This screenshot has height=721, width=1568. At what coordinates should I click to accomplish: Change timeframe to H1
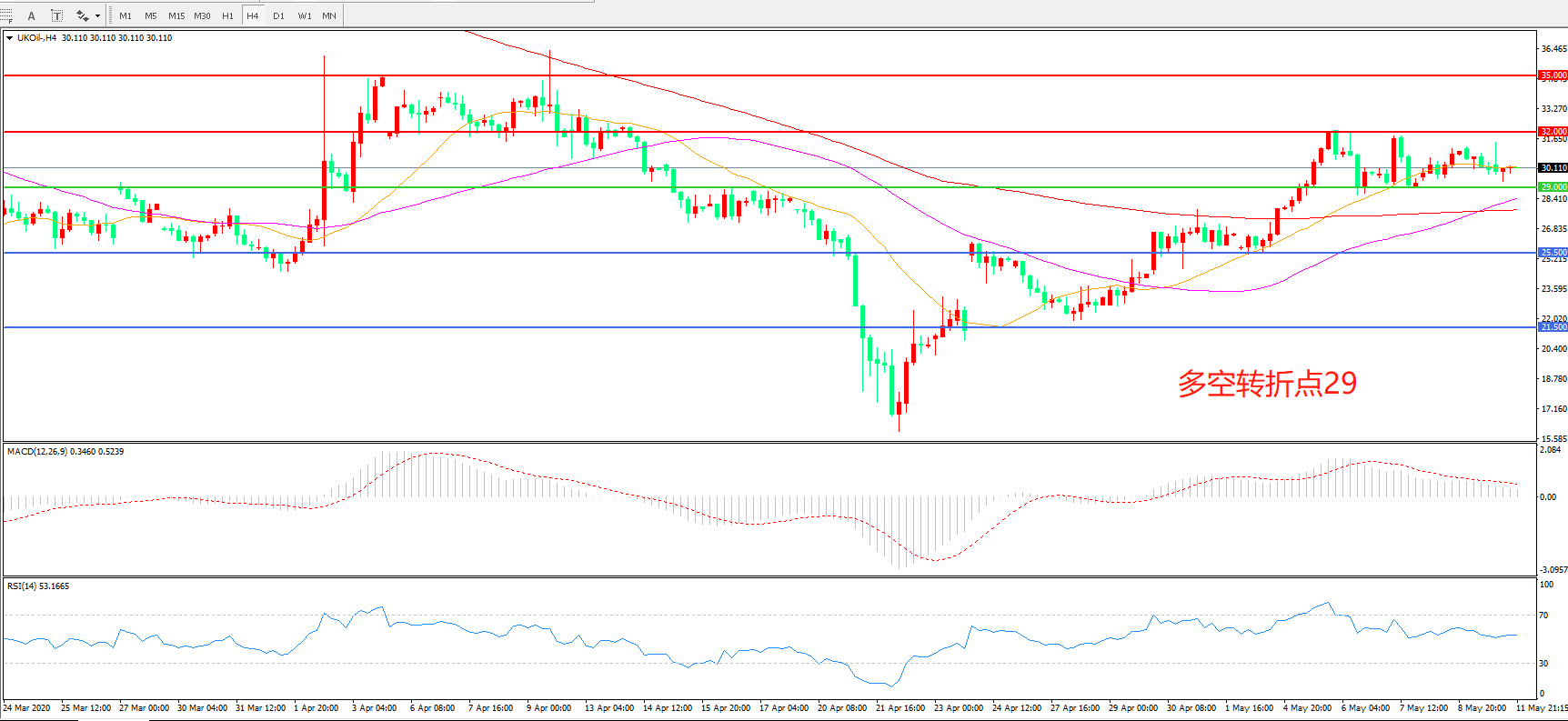(x=227, y=15)
